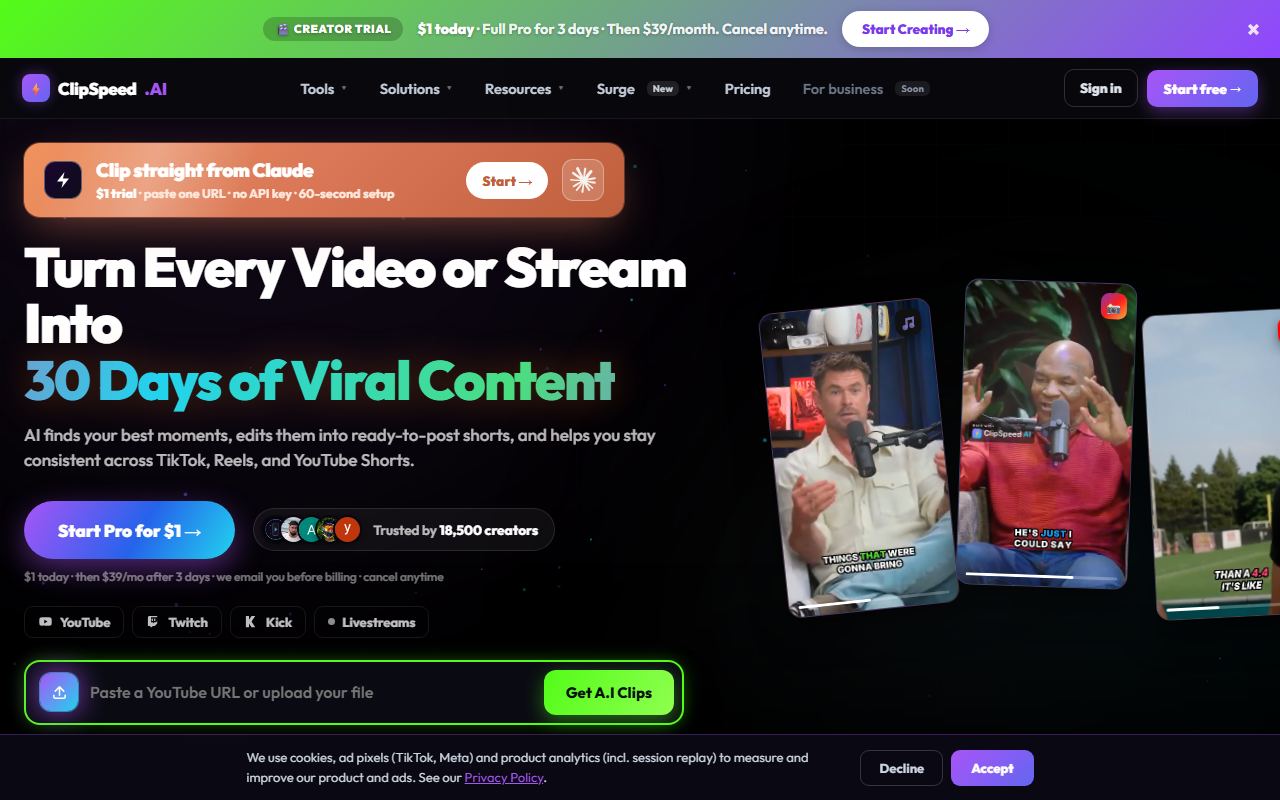Open the Pricing page
Screen dimensions: 1280x800
point(747,89)
